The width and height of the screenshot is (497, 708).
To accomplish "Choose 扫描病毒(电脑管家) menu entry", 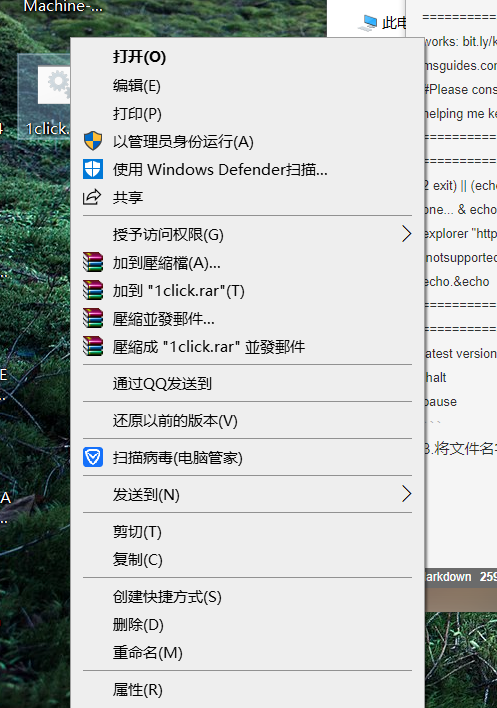I will (247, 457).
